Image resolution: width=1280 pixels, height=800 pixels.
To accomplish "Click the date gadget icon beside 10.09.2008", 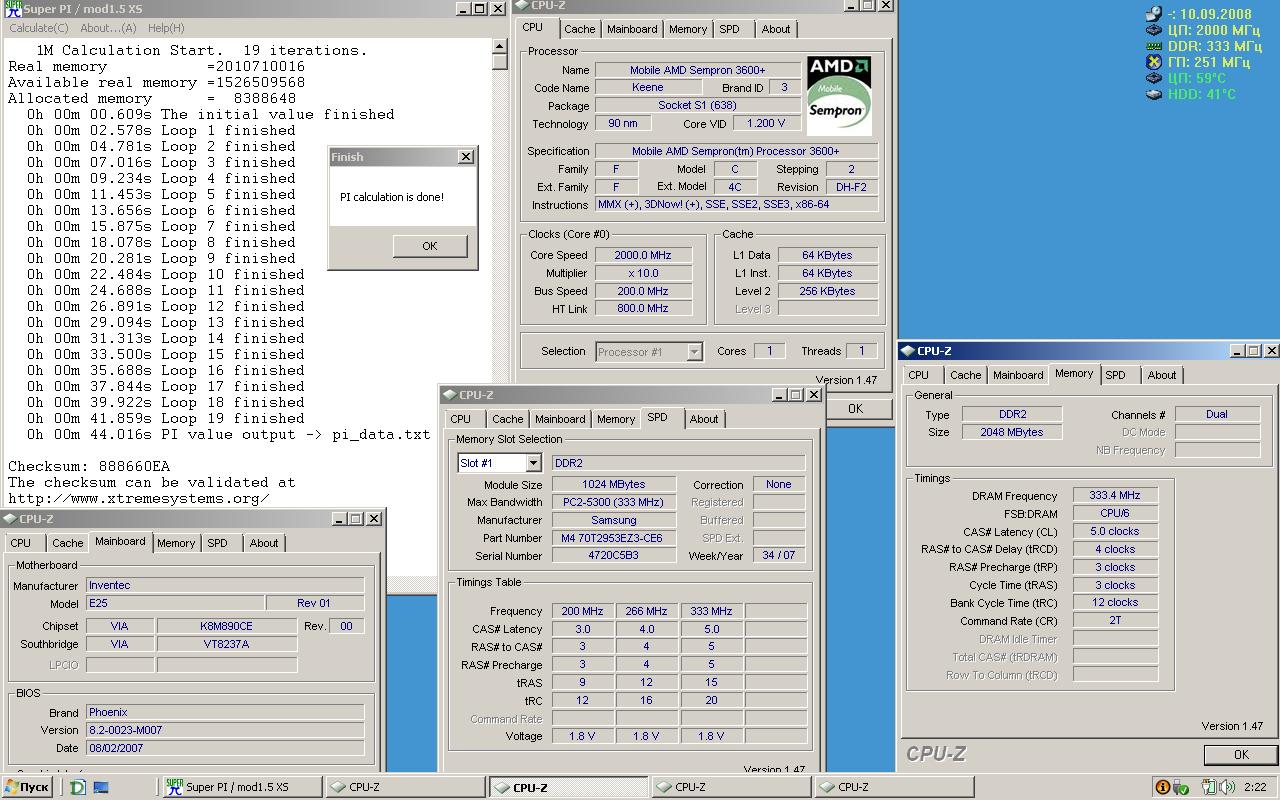I will pyautogui.click(x=1154, y=14).
